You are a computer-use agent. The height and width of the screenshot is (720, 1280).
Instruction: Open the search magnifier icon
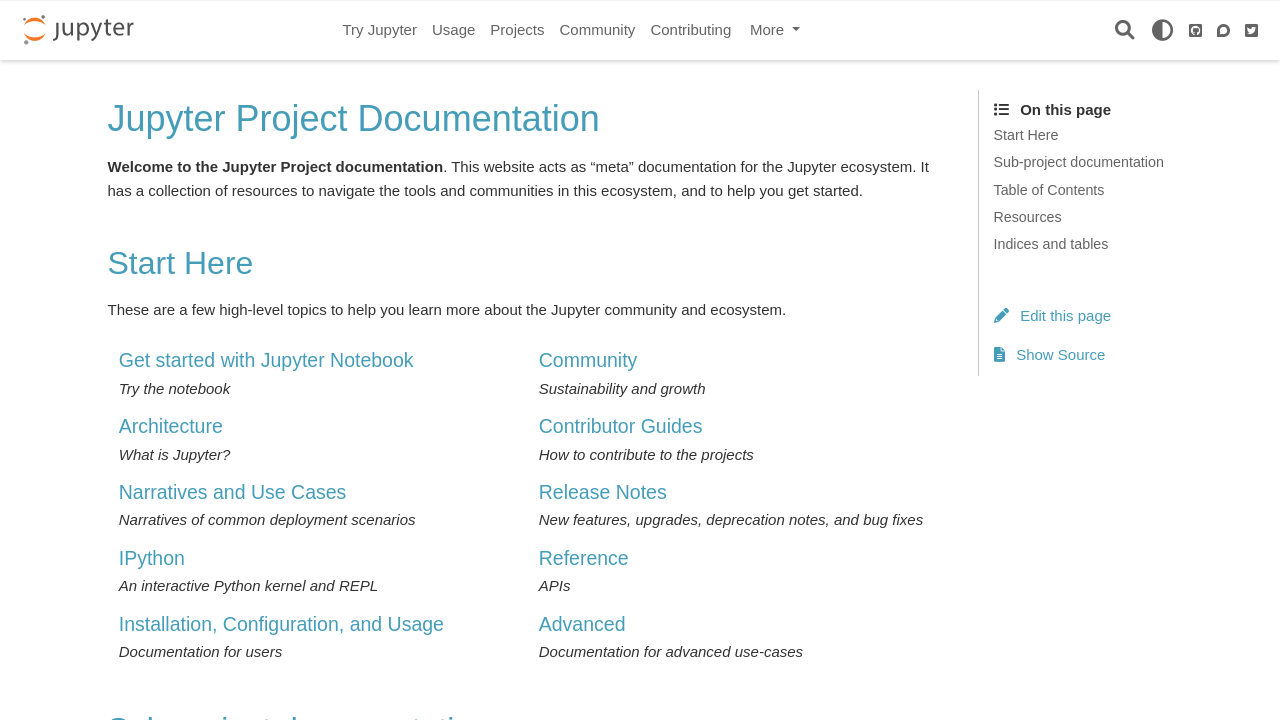(x=1125, y=30)
